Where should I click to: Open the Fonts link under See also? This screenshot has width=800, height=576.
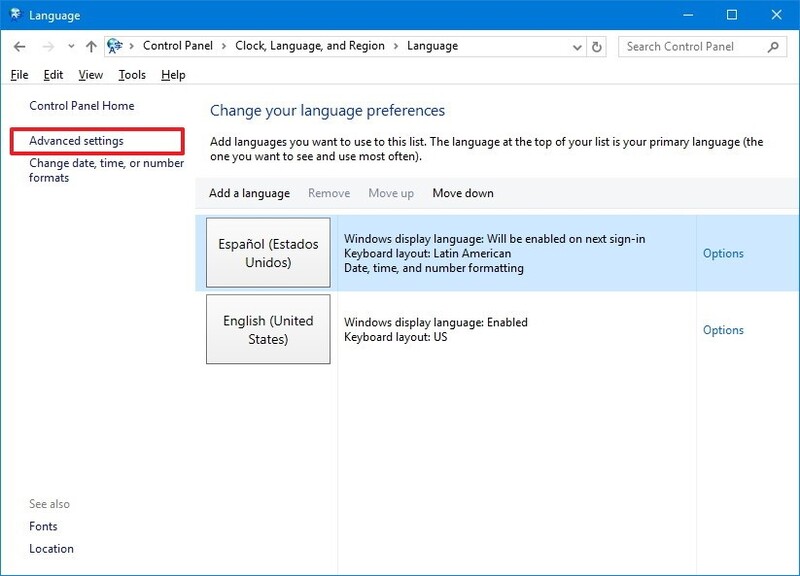43,526
